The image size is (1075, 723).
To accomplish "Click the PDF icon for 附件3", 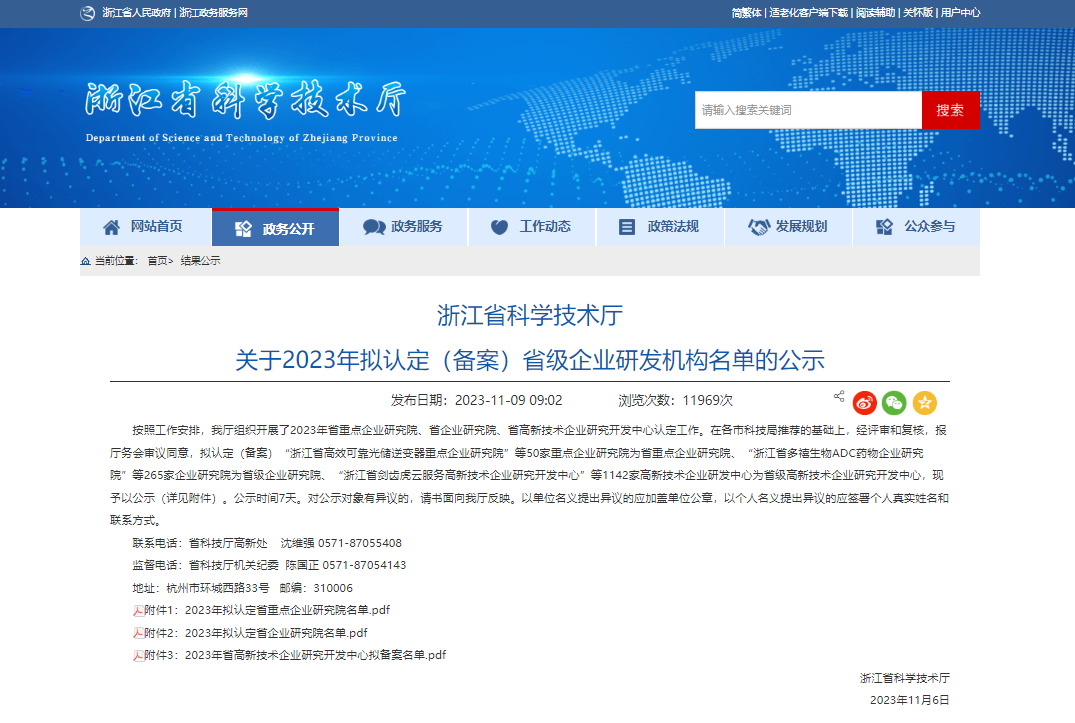I will point(138,656).
